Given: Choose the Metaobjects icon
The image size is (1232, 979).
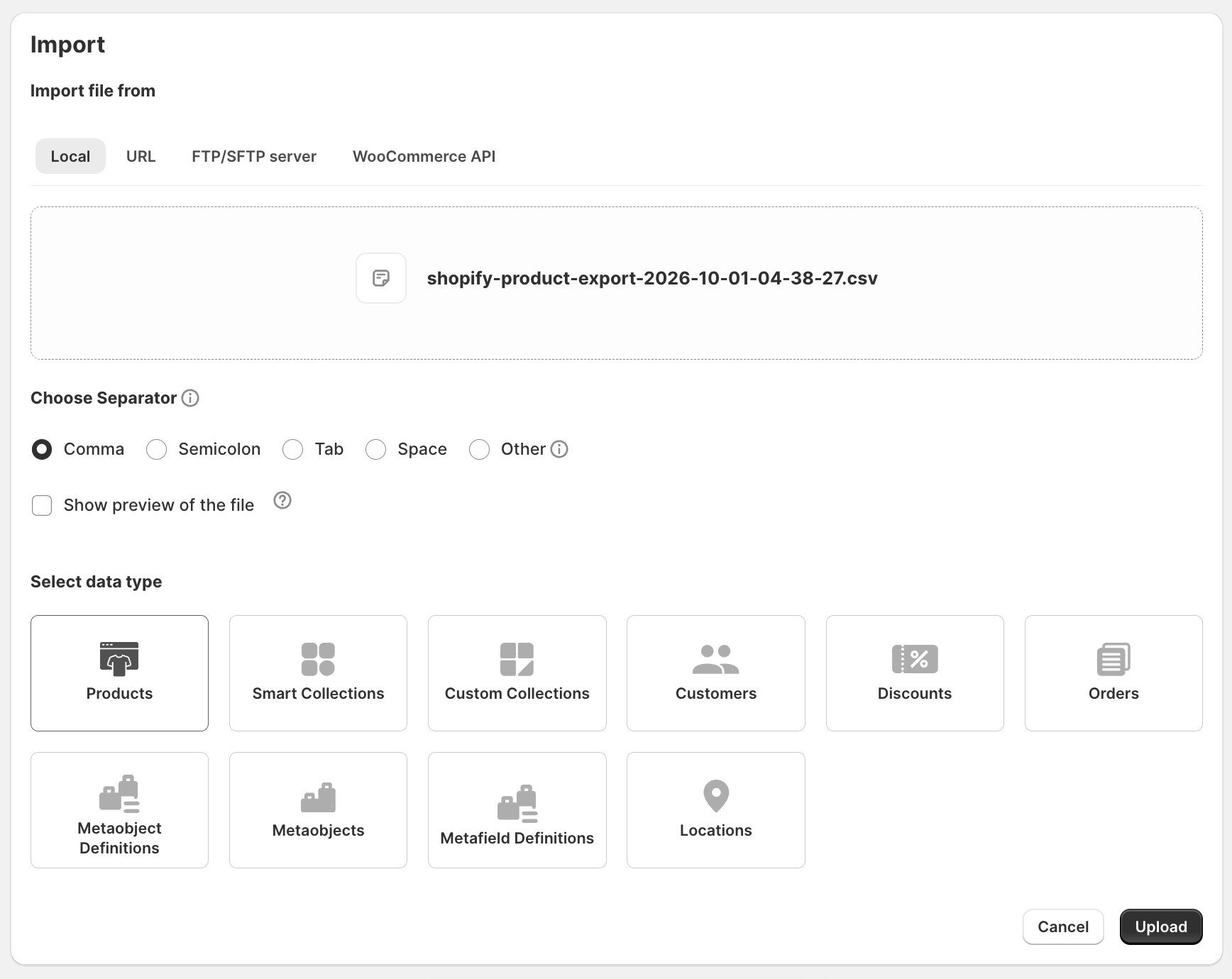Looking at the screenshot, I should tap(318, 797).
